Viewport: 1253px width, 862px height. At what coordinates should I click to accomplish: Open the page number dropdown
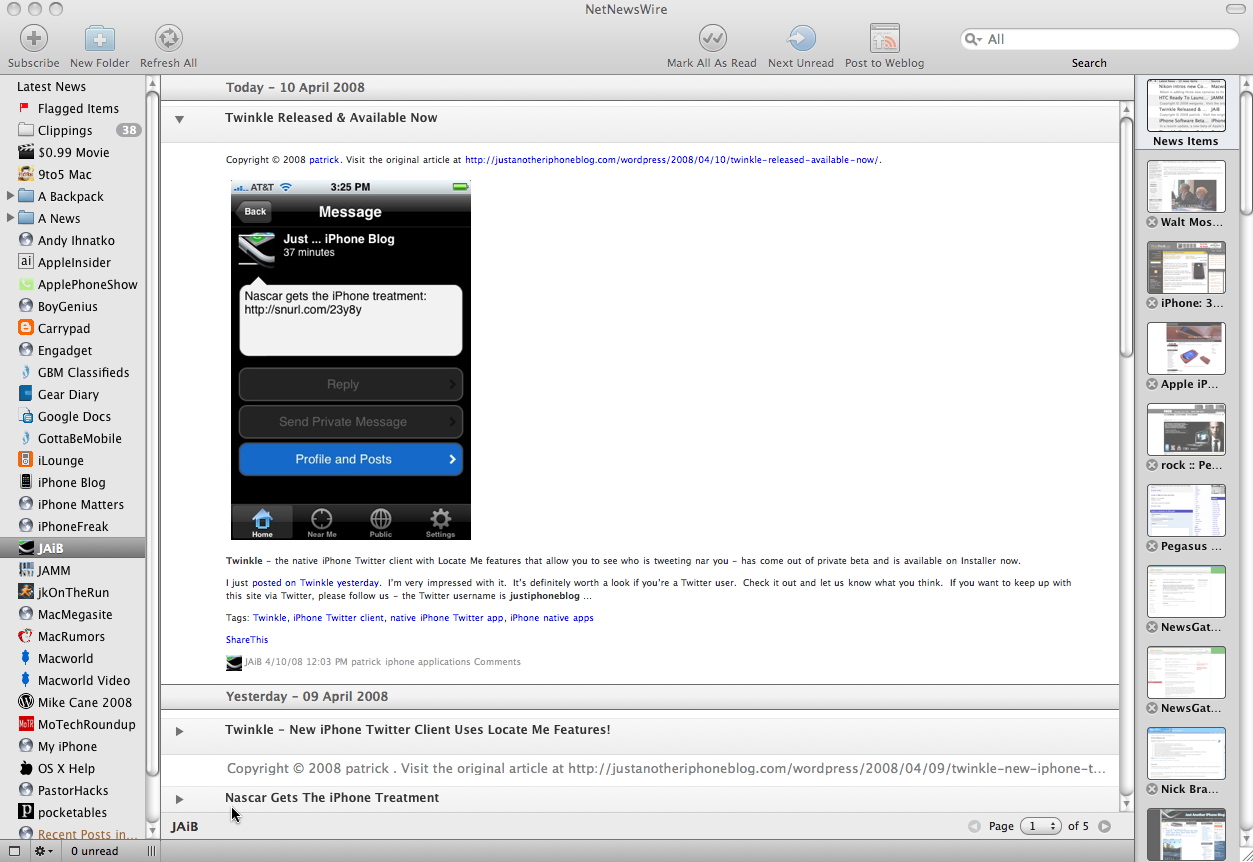(x=1040, y=826)
